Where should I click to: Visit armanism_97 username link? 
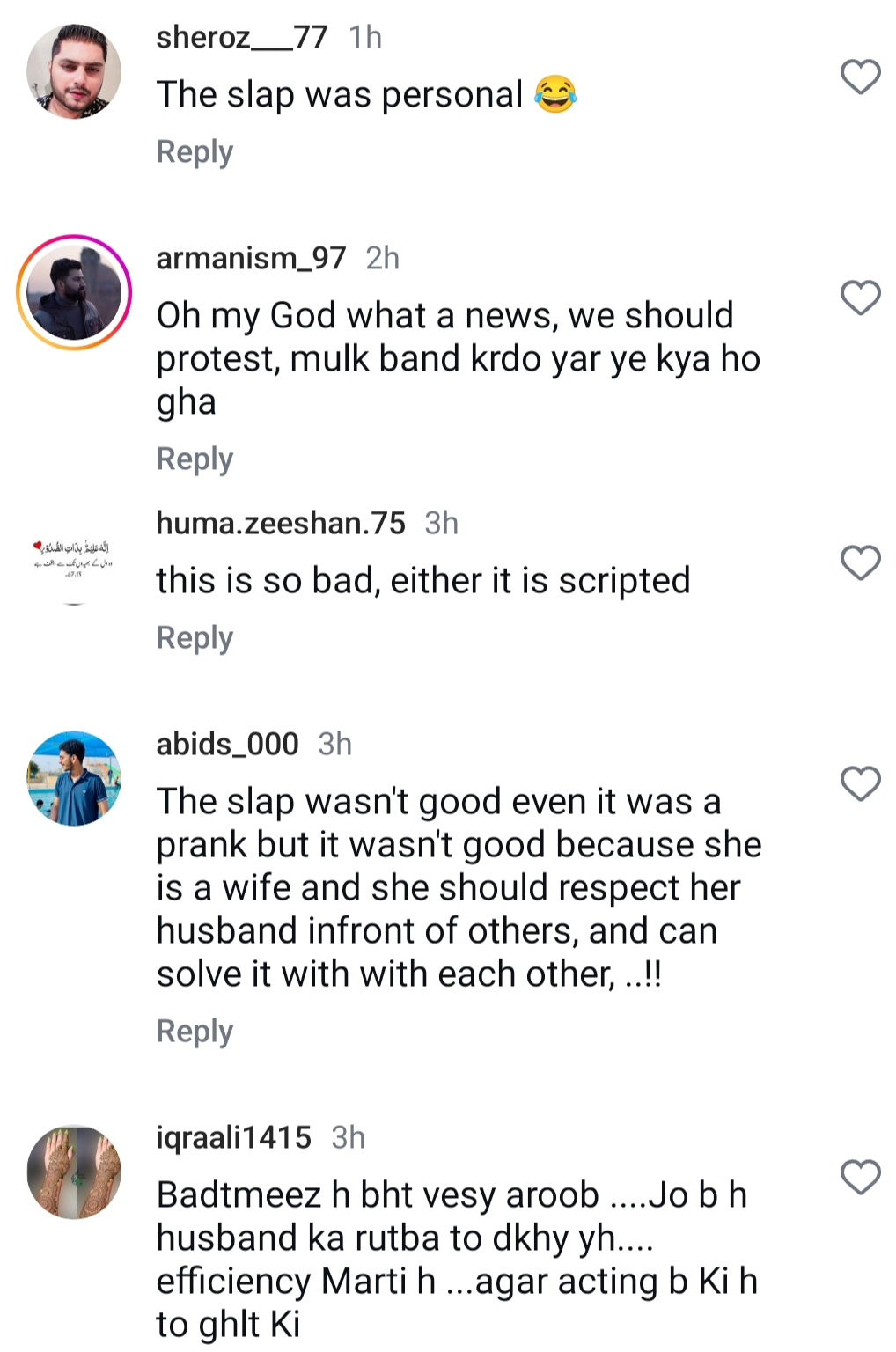coord(251,258)
